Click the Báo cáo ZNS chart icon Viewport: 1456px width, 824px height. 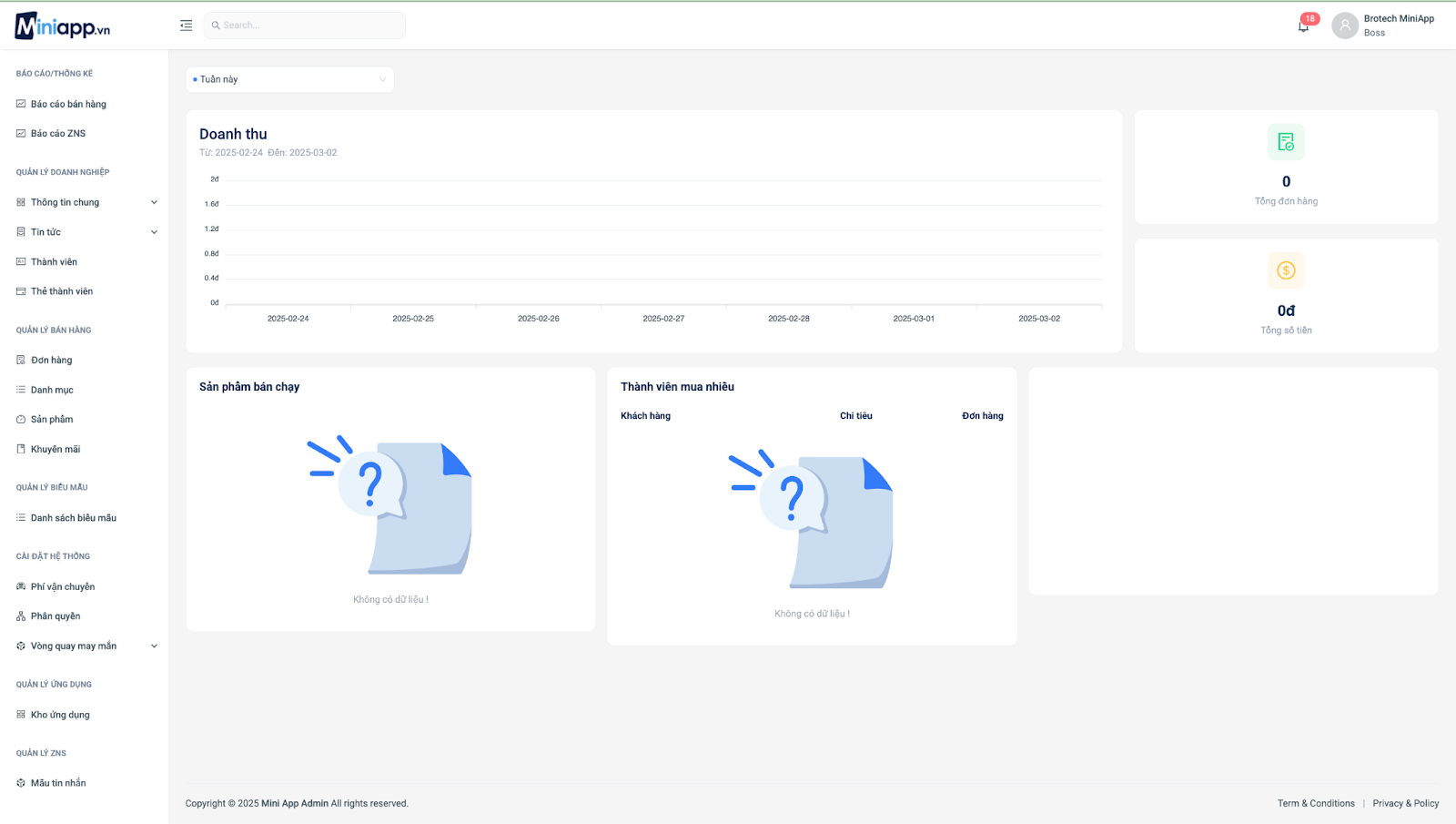[x=21, y=133]
